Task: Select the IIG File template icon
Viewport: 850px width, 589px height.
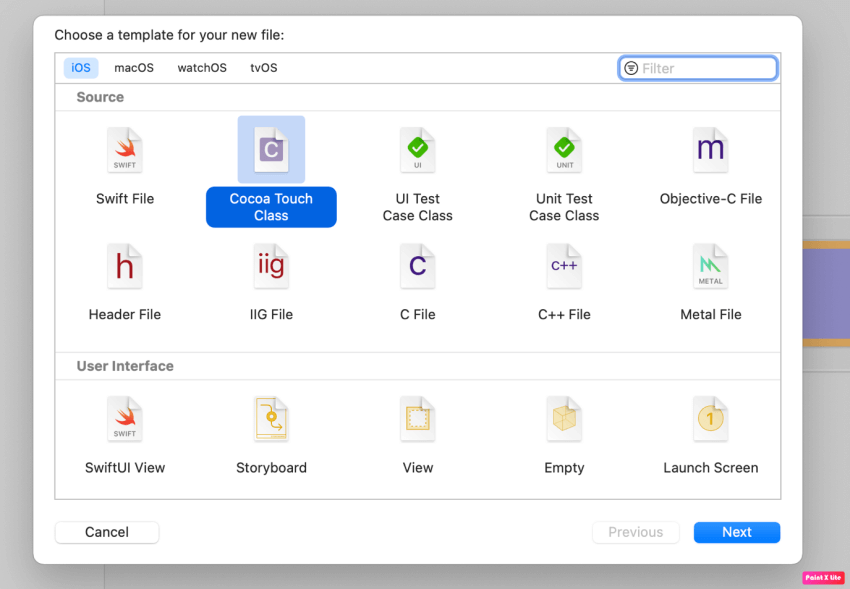Action: 271,266
